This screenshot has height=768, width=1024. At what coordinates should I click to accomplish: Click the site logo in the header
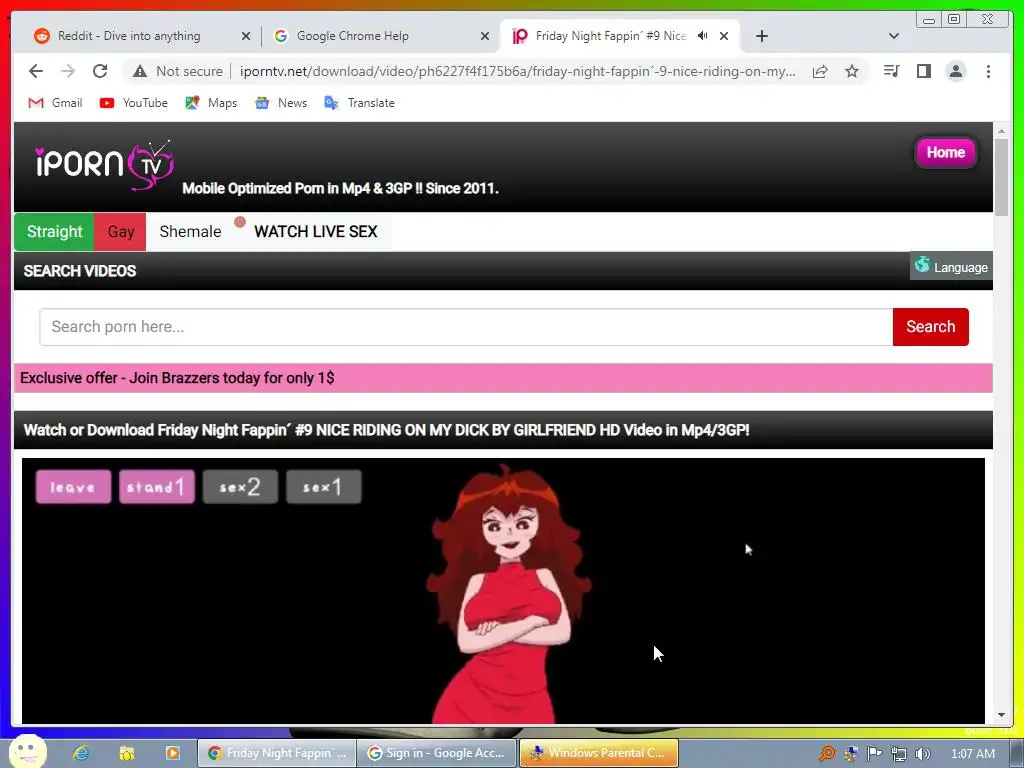104,165
